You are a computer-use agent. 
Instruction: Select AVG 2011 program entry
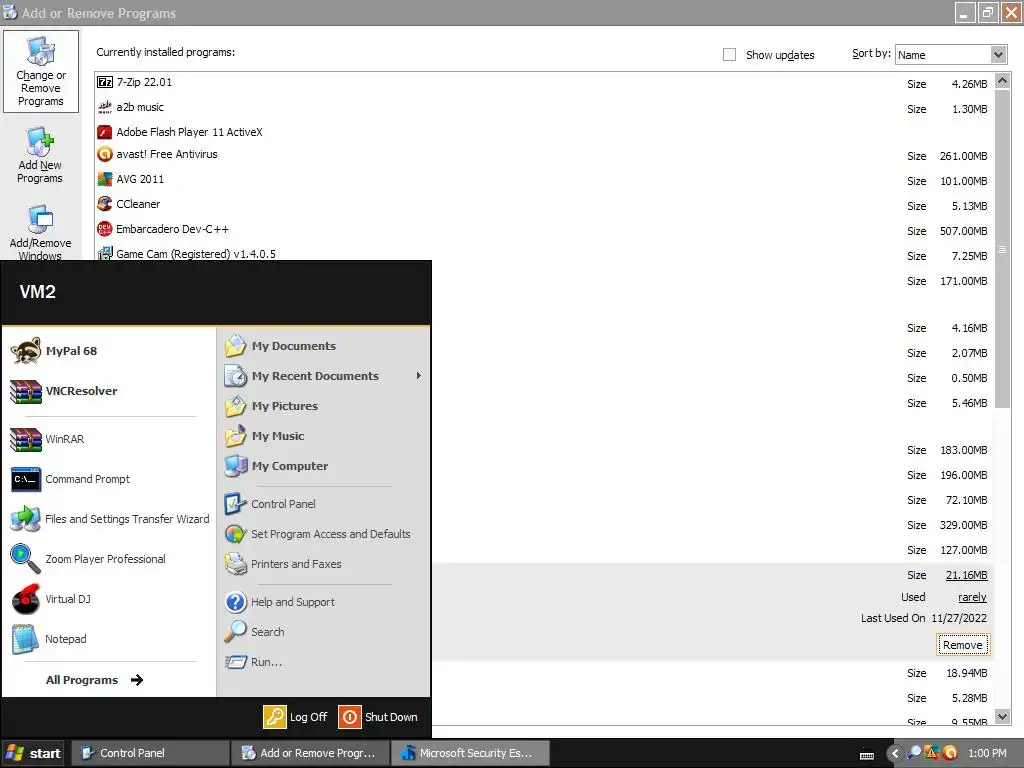(544, 180)
